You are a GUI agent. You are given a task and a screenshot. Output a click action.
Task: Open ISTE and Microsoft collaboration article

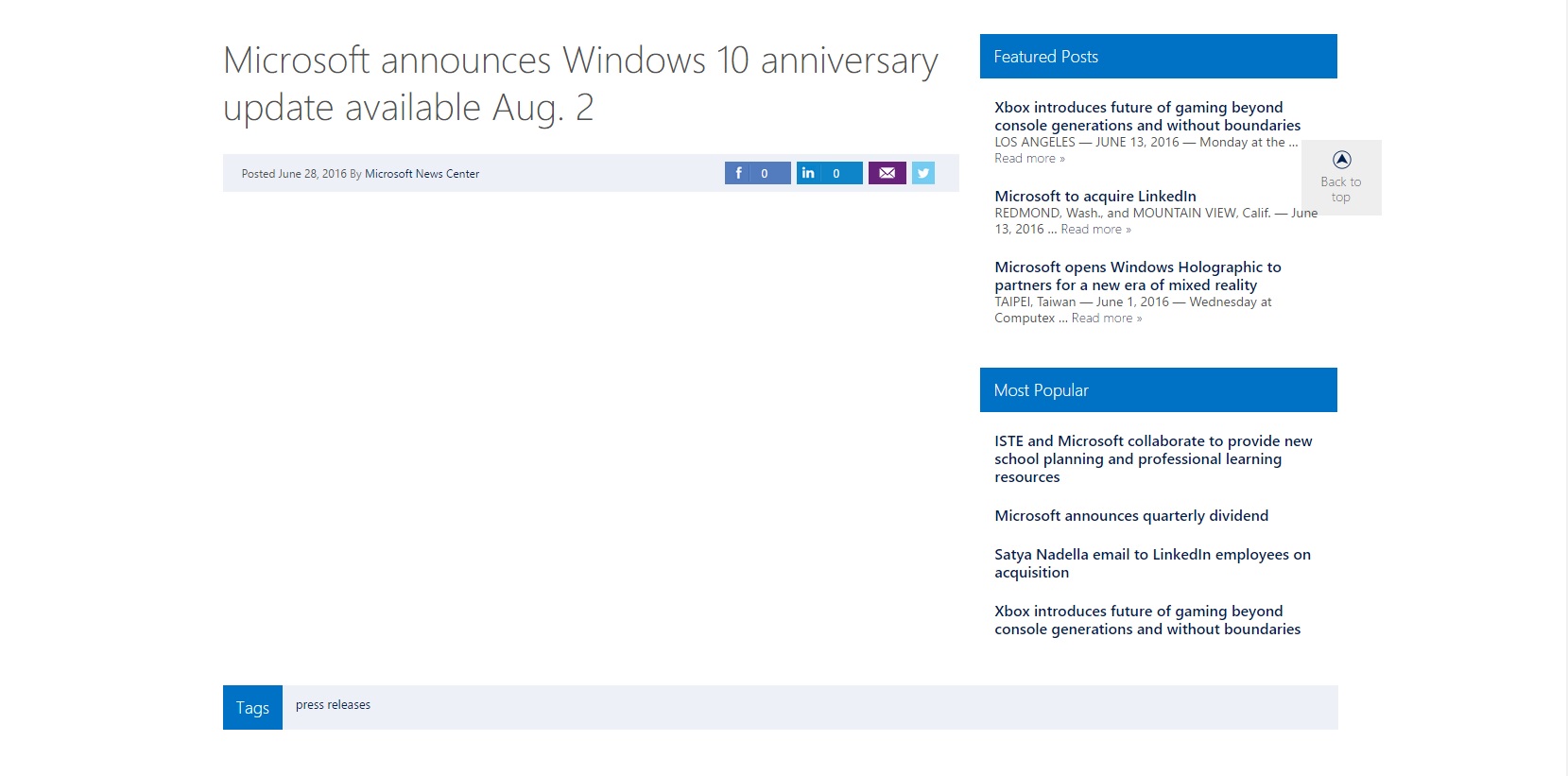(1153, 458)
